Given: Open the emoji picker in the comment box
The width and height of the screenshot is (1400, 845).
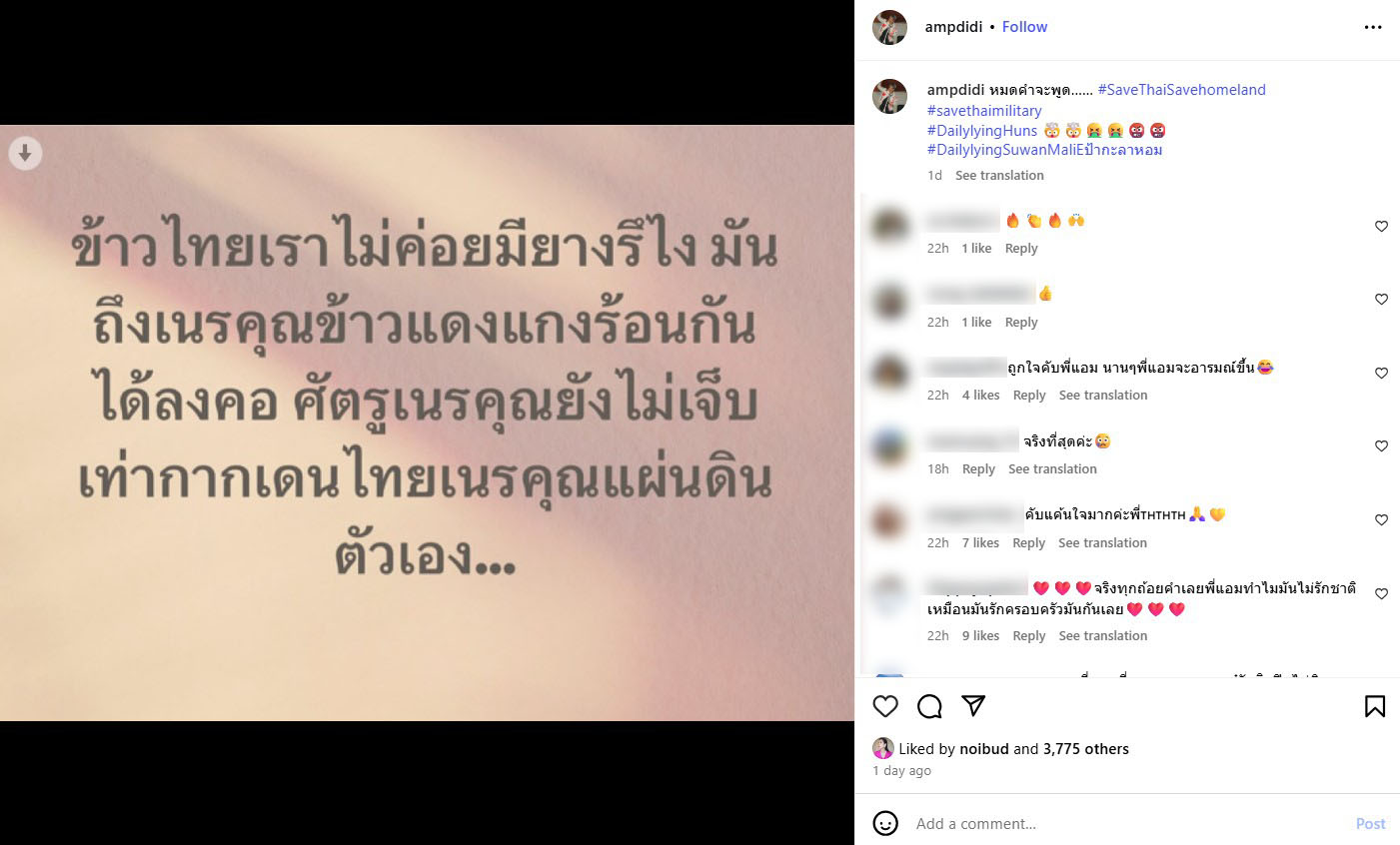Looking at the screenshot, I should [x=885, y=823].
